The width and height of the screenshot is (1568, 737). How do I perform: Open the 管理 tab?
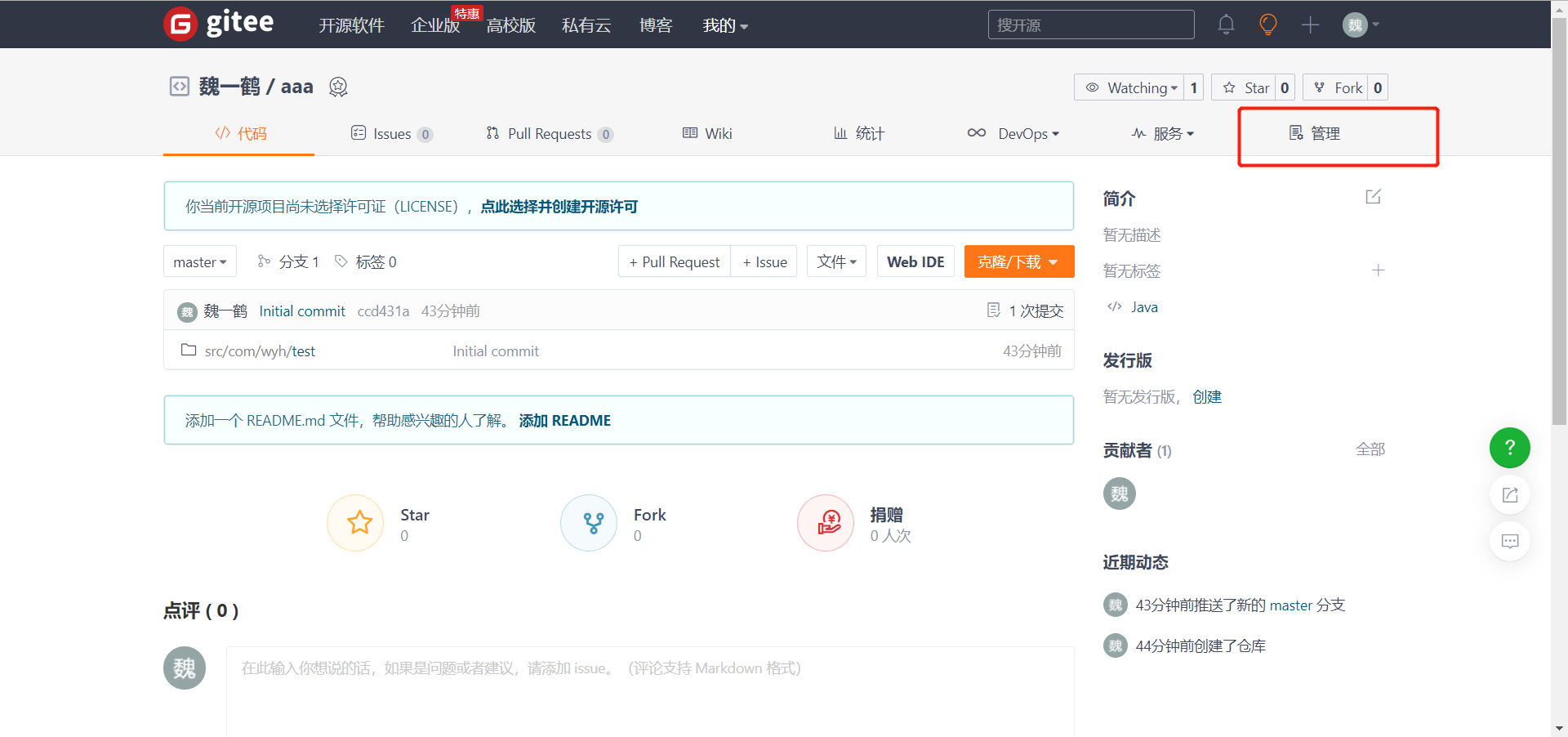[1315, 133]
